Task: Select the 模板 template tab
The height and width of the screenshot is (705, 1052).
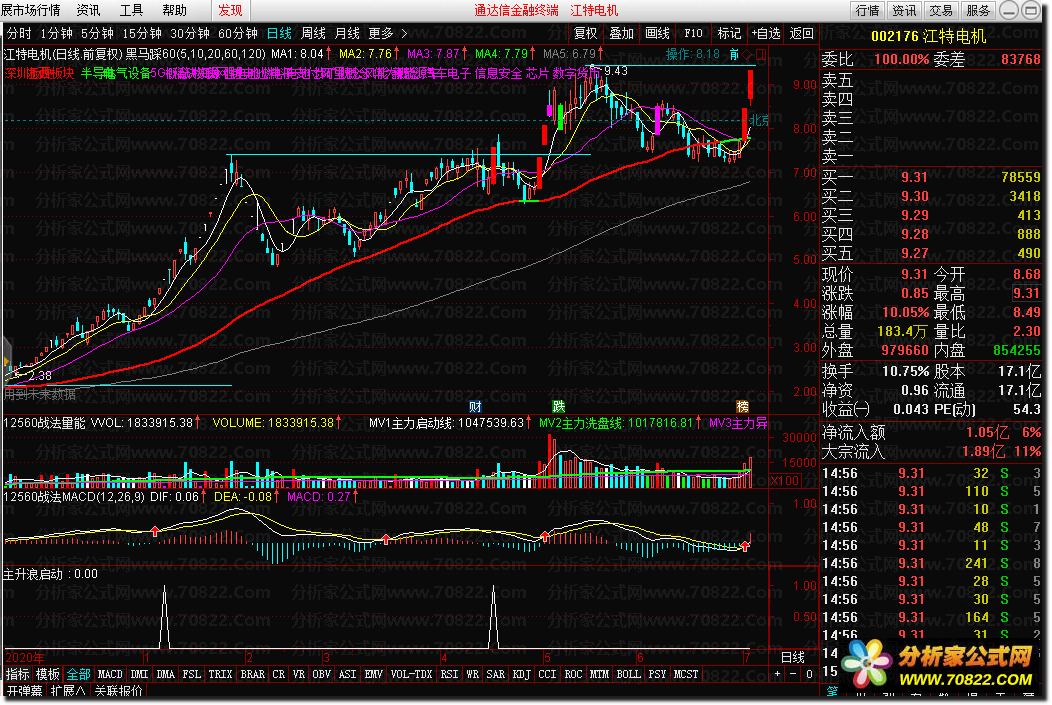Action: point(48,674)
